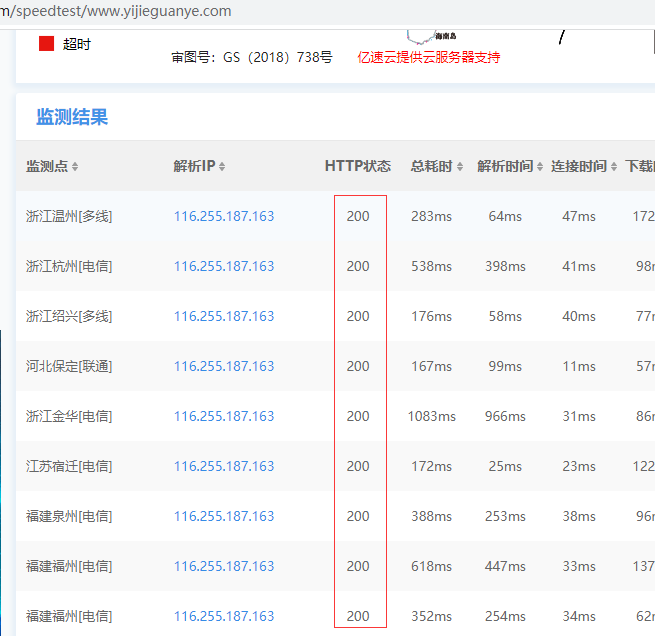Click the sort arrows beside 总耗时 header
Viewport: 655px width, 636px height.
[x=460, y=167]
